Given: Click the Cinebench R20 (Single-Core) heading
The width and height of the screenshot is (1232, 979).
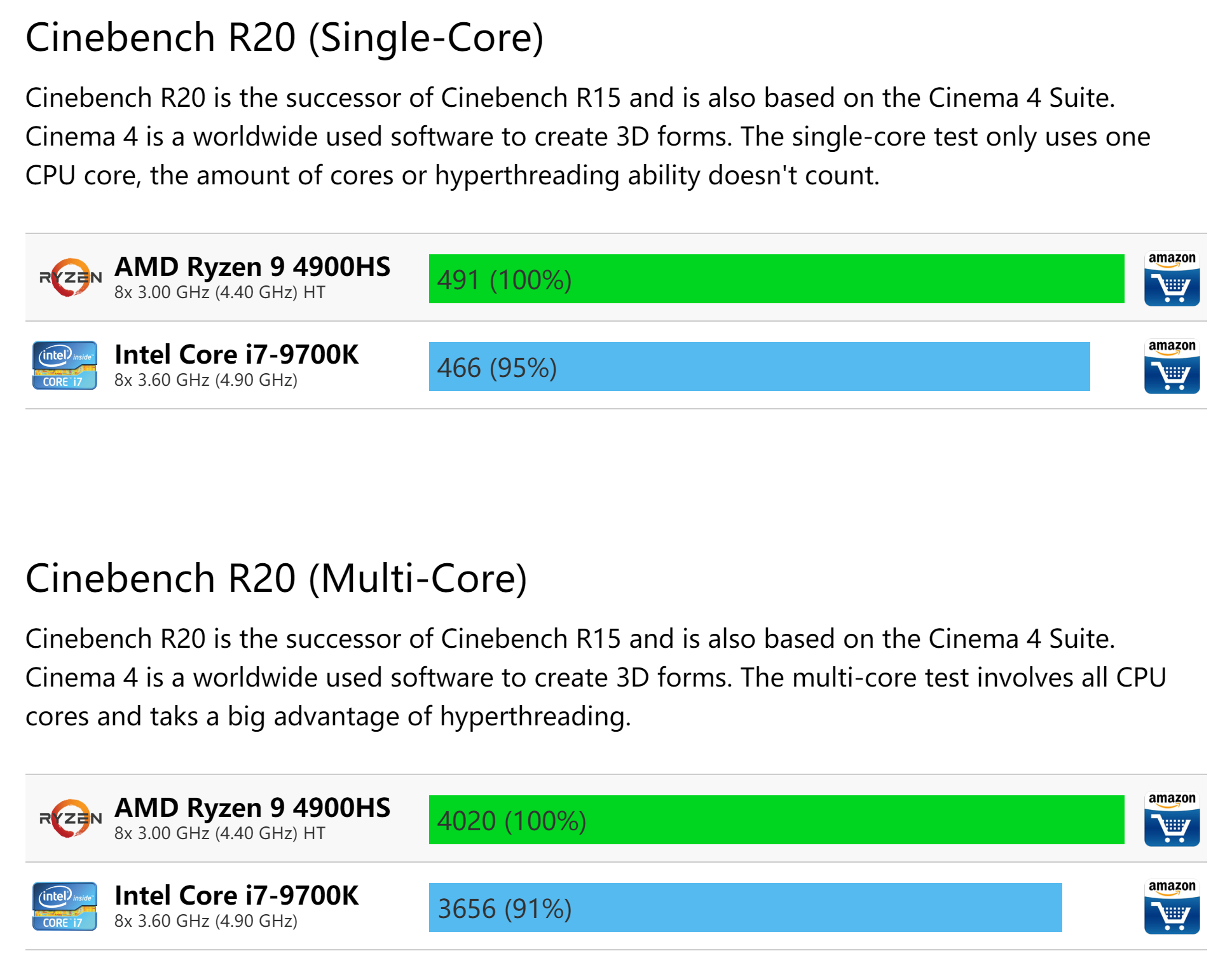Looking at the screenshot, I should 285,38.
